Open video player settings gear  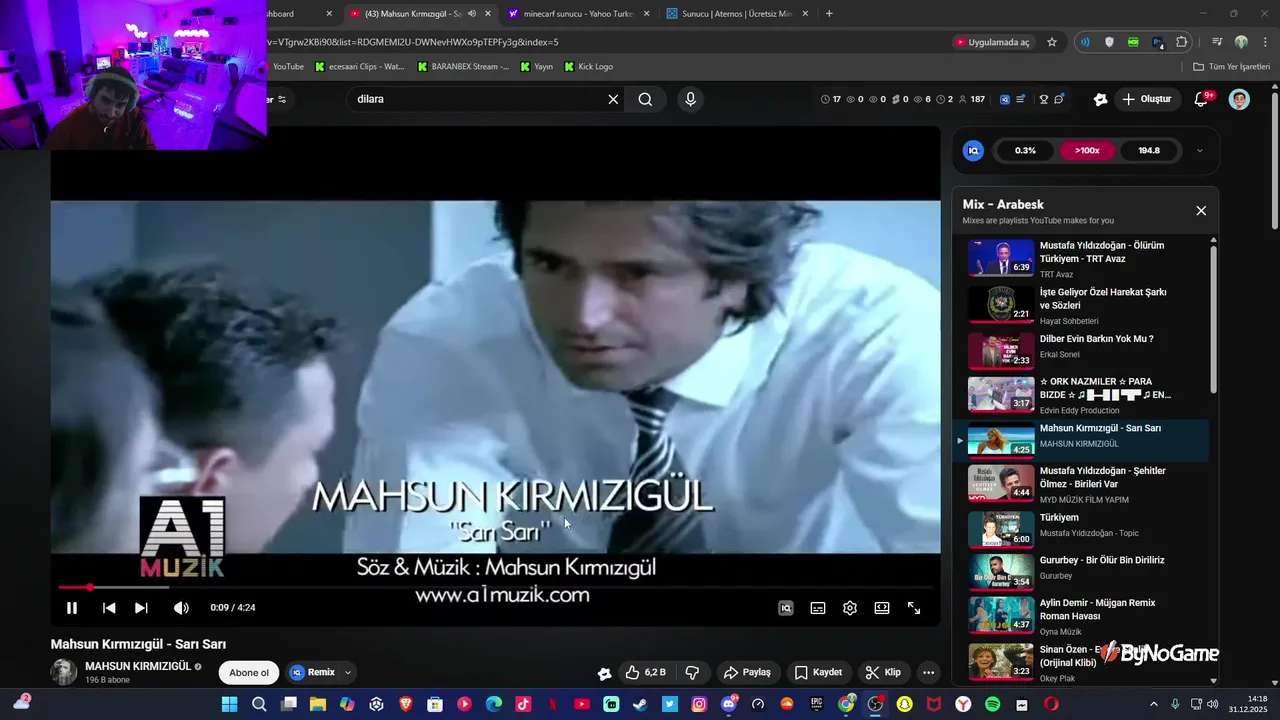click(x=850, y=608)
